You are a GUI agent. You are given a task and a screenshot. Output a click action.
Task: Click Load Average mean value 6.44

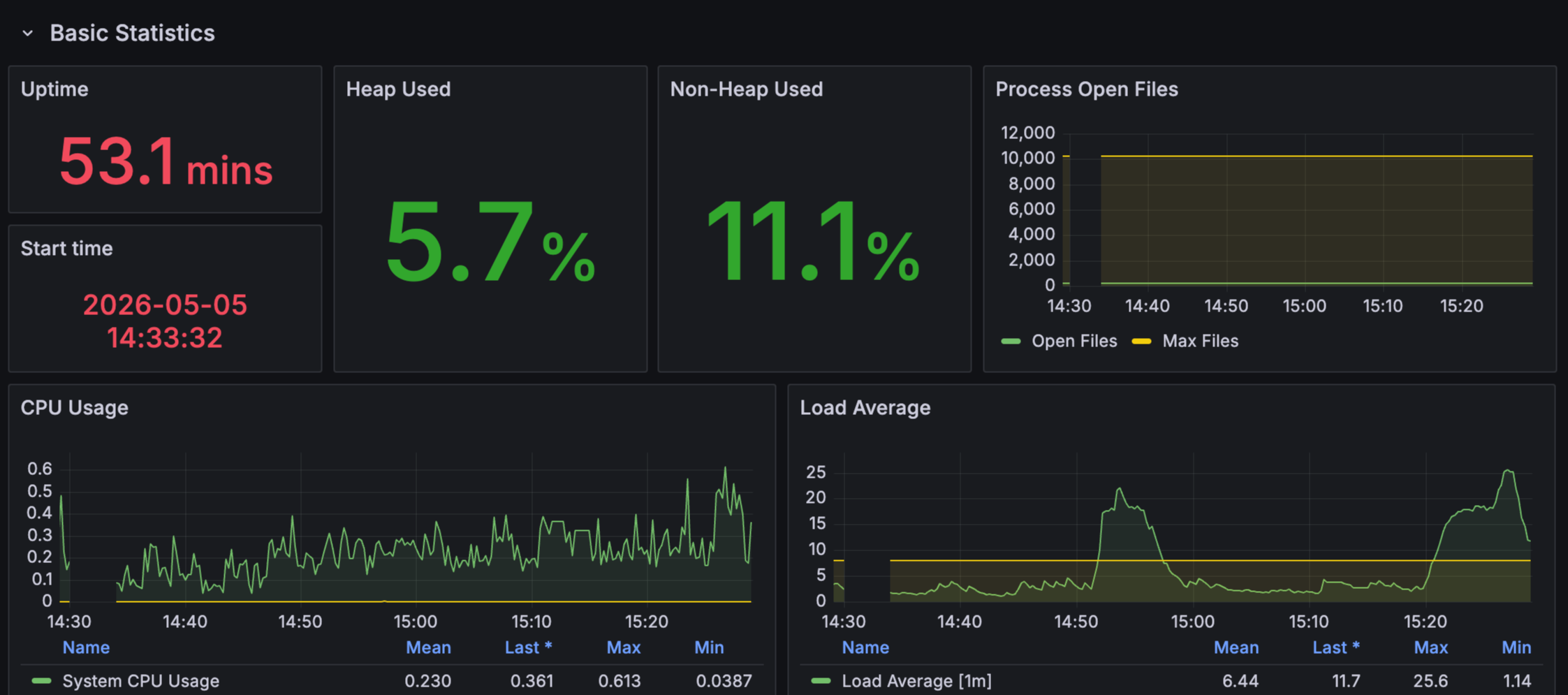1240,680
